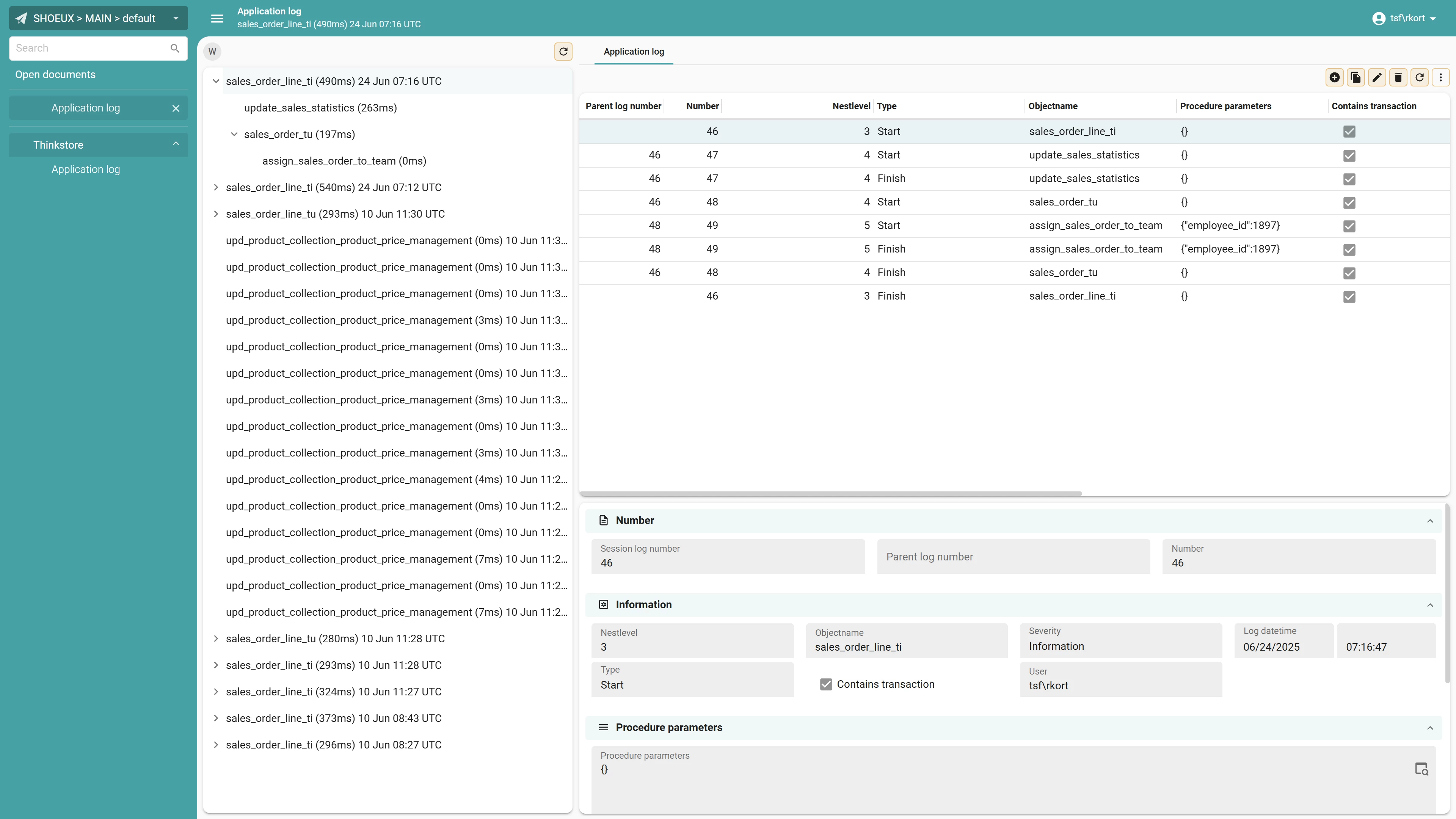Toggle the checkbox for sales_order_tu Finish row
Viewport: 1456px width, 819px height.
[1349, 273]
